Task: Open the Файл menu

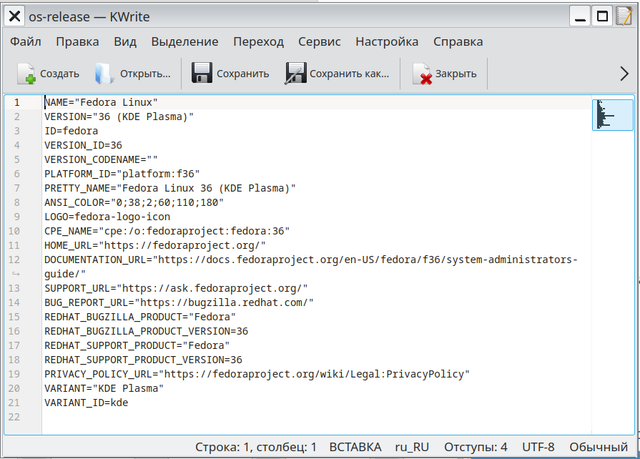Action: click(x=25, y=42)
